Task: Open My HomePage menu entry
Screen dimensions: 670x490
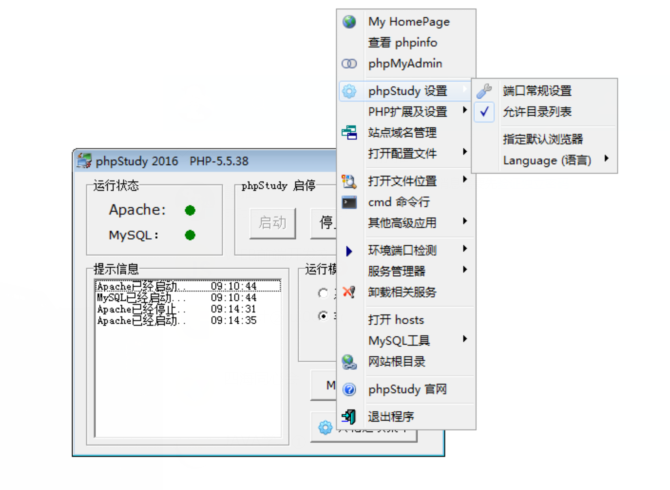Action: click(406, 21)
